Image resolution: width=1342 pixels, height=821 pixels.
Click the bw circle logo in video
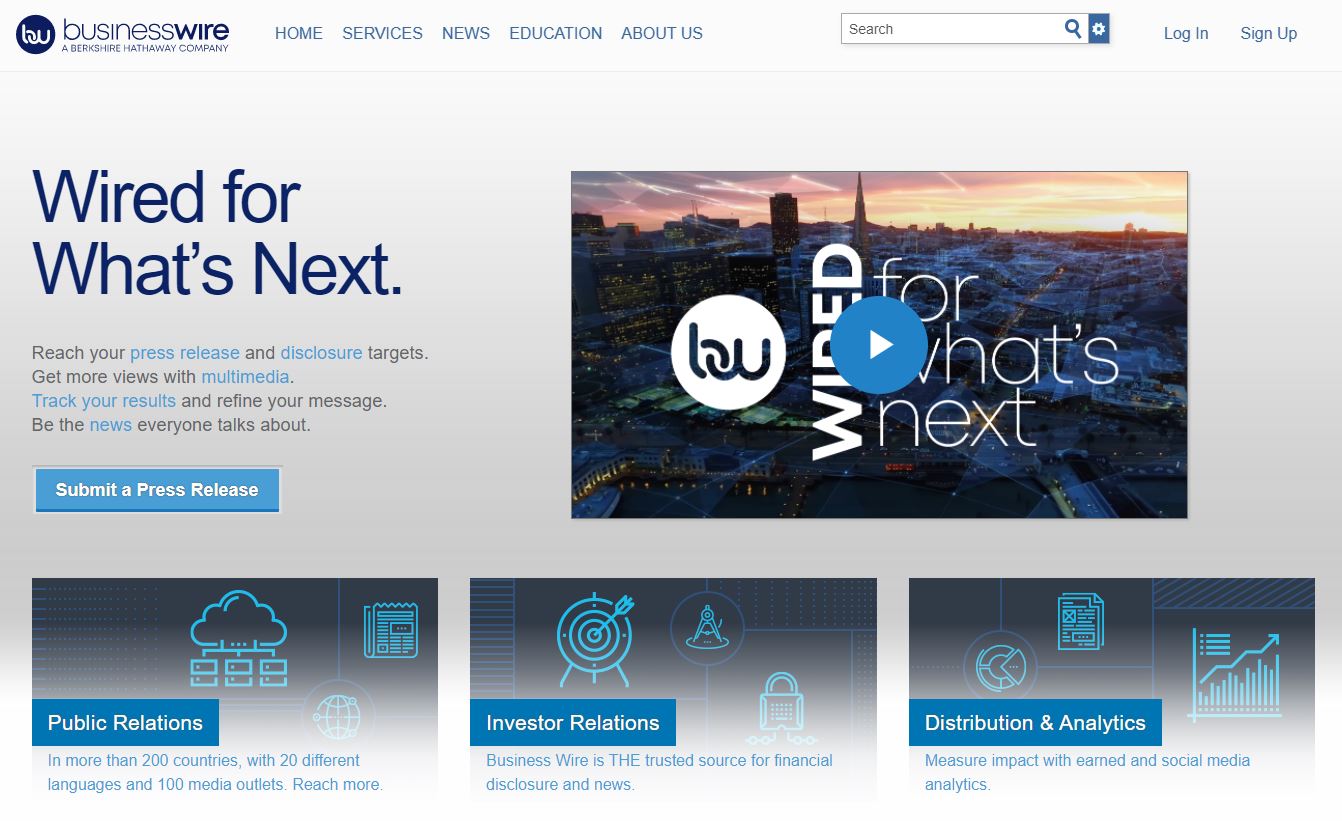(x=728, y=353)
